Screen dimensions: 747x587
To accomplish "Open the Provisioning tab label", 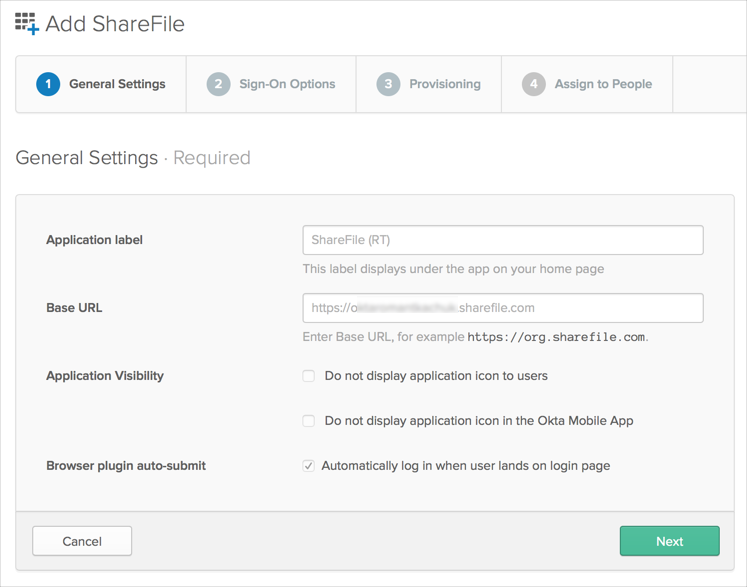I will pos(445,84).
